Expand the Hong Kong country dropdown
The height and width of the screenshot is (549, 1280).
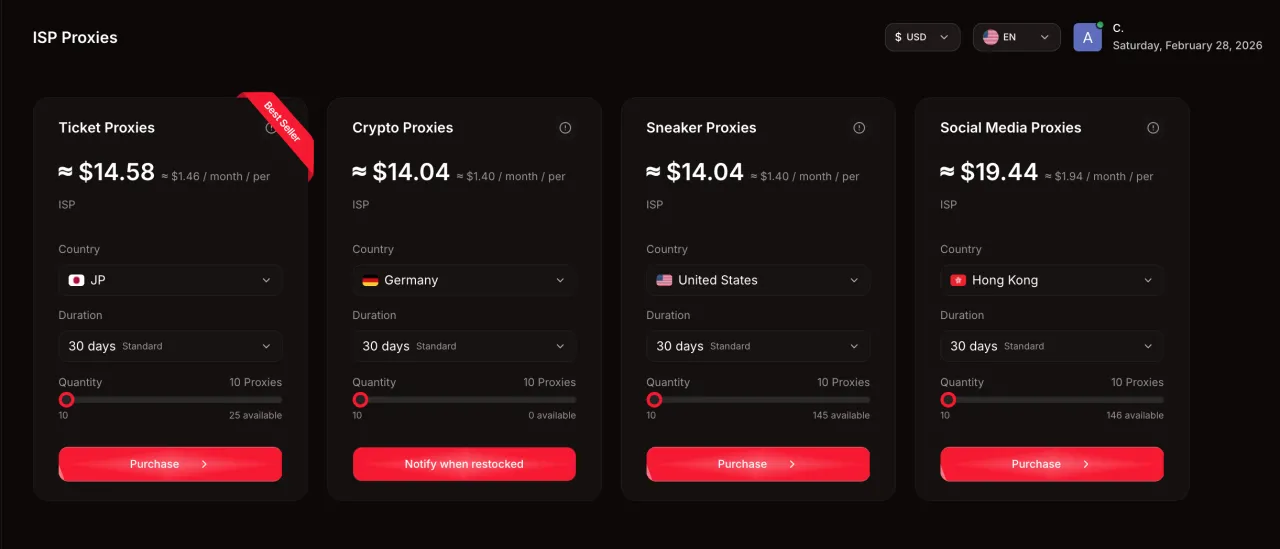[x=1052, y=280]
